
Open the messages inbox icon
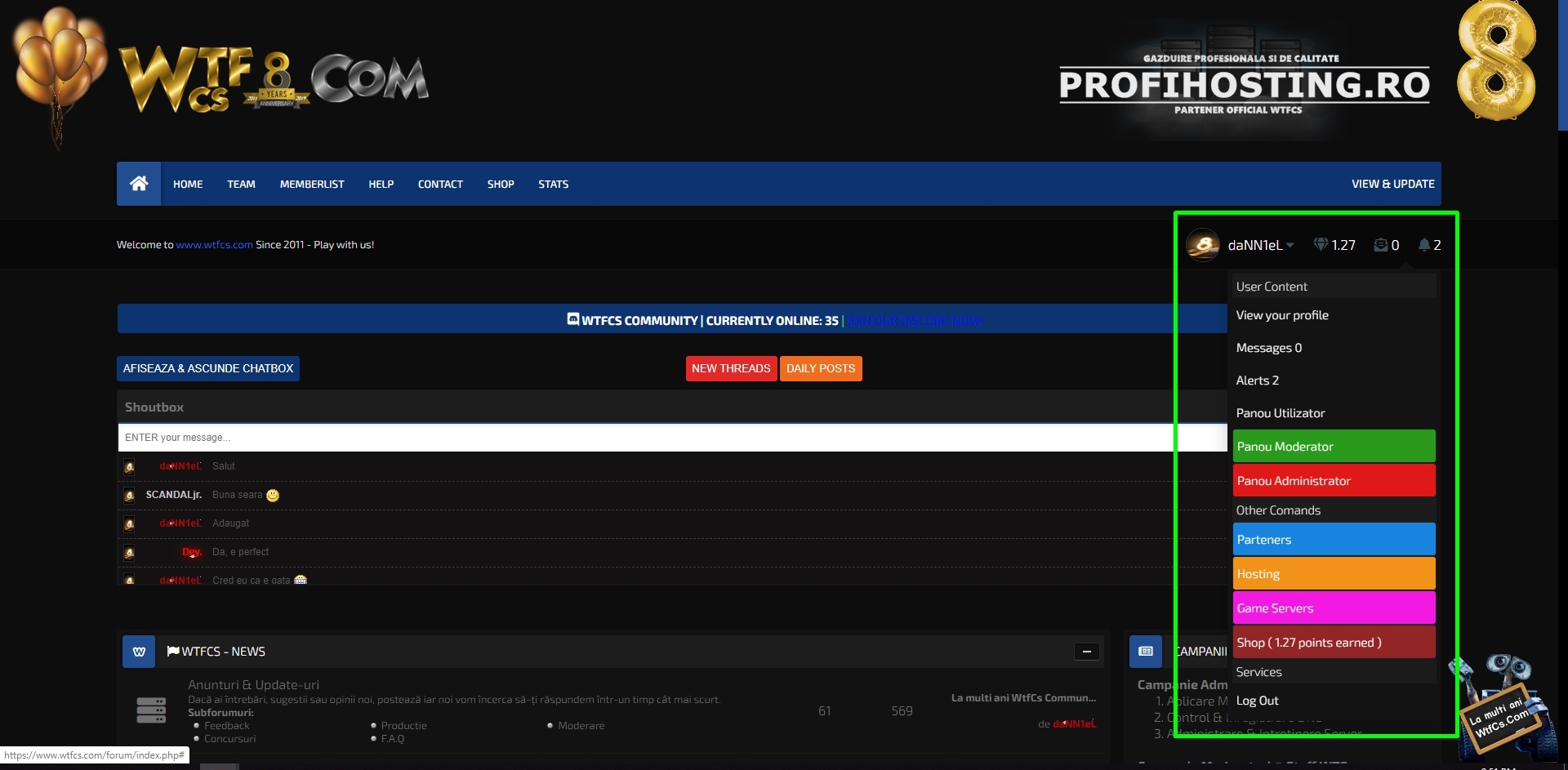[x=1380, y=245]
